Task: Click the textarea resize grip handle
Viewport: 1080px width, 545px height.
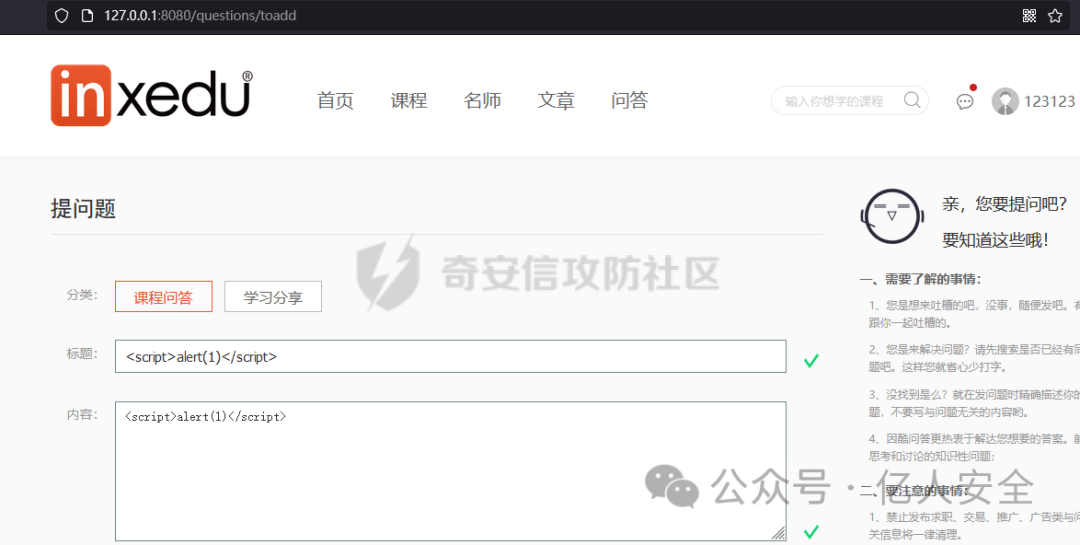Action: 778,533
